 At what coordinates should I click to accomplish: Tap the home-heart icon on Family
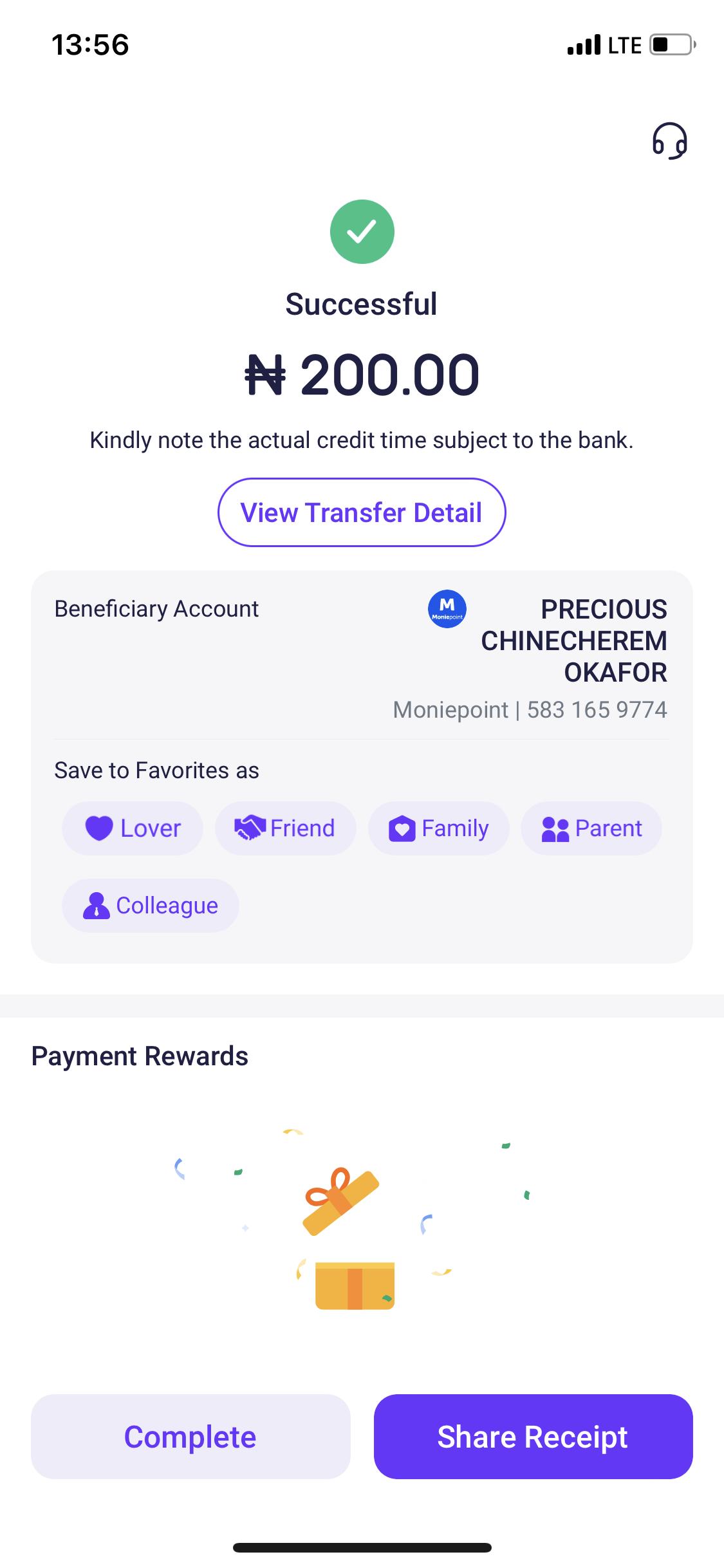tap(402, 828)
